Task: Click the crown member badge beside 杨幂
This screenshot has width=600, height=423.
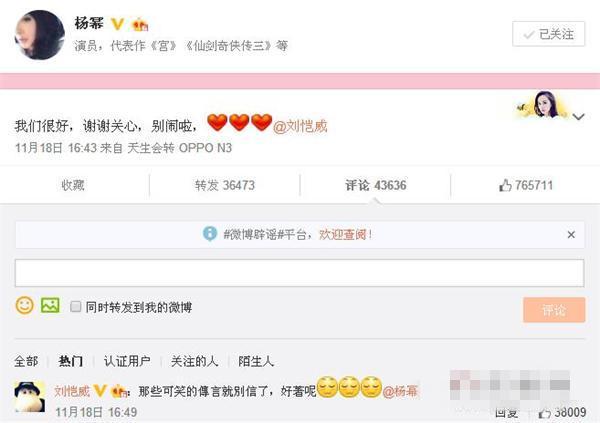Action: tap(140, 24)
